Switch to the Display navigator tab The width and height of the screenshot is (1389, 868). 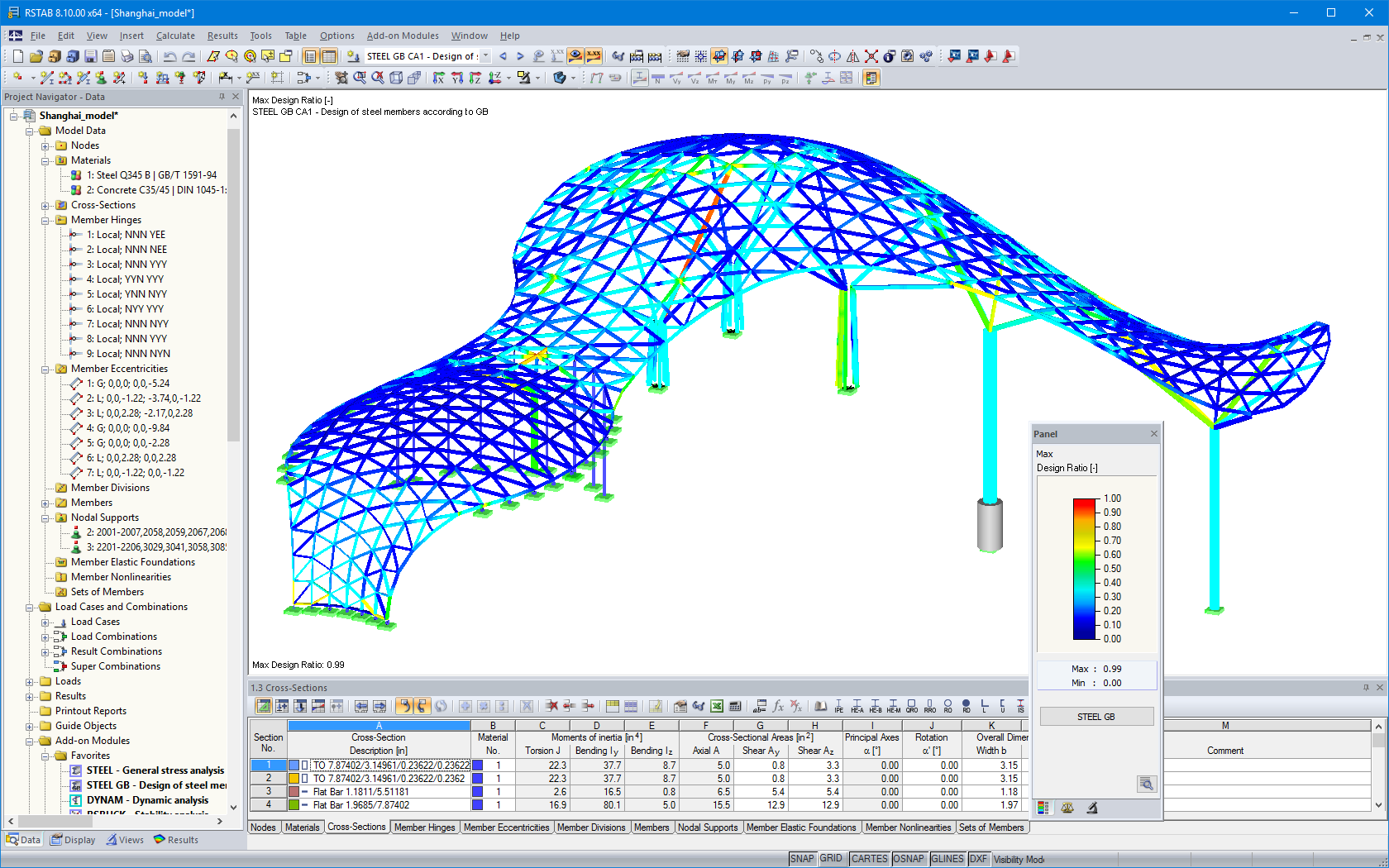tap(73, 840)
